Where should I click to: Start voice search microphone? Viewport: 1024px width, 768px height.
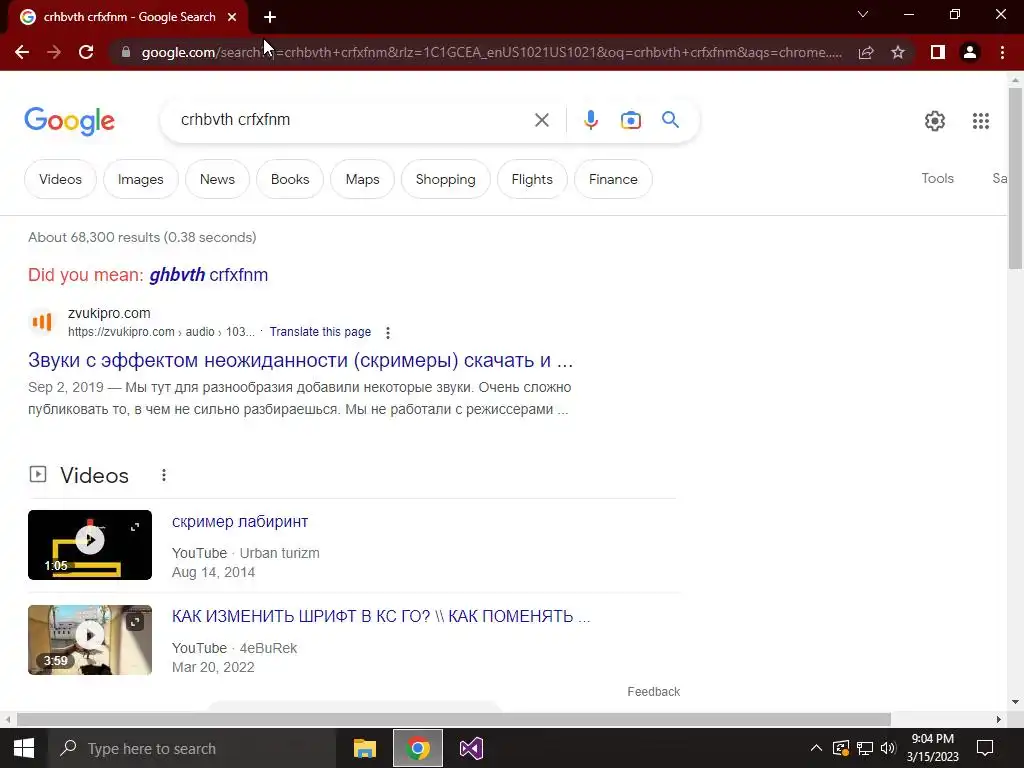tap(590, 120)
